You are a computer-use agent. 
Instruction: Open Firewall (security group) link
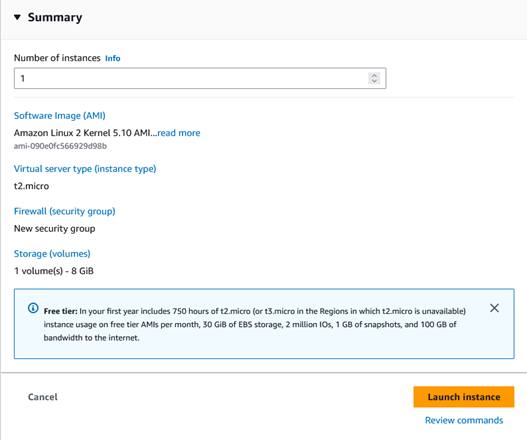point(65,211)
